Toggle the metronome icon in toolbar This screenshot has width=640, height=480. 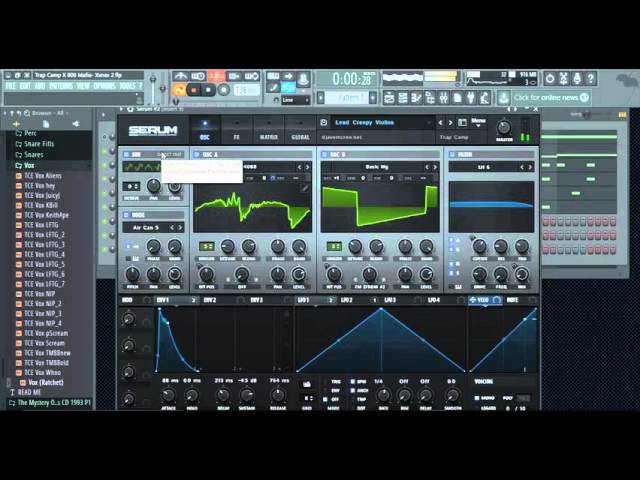(180, 76)
